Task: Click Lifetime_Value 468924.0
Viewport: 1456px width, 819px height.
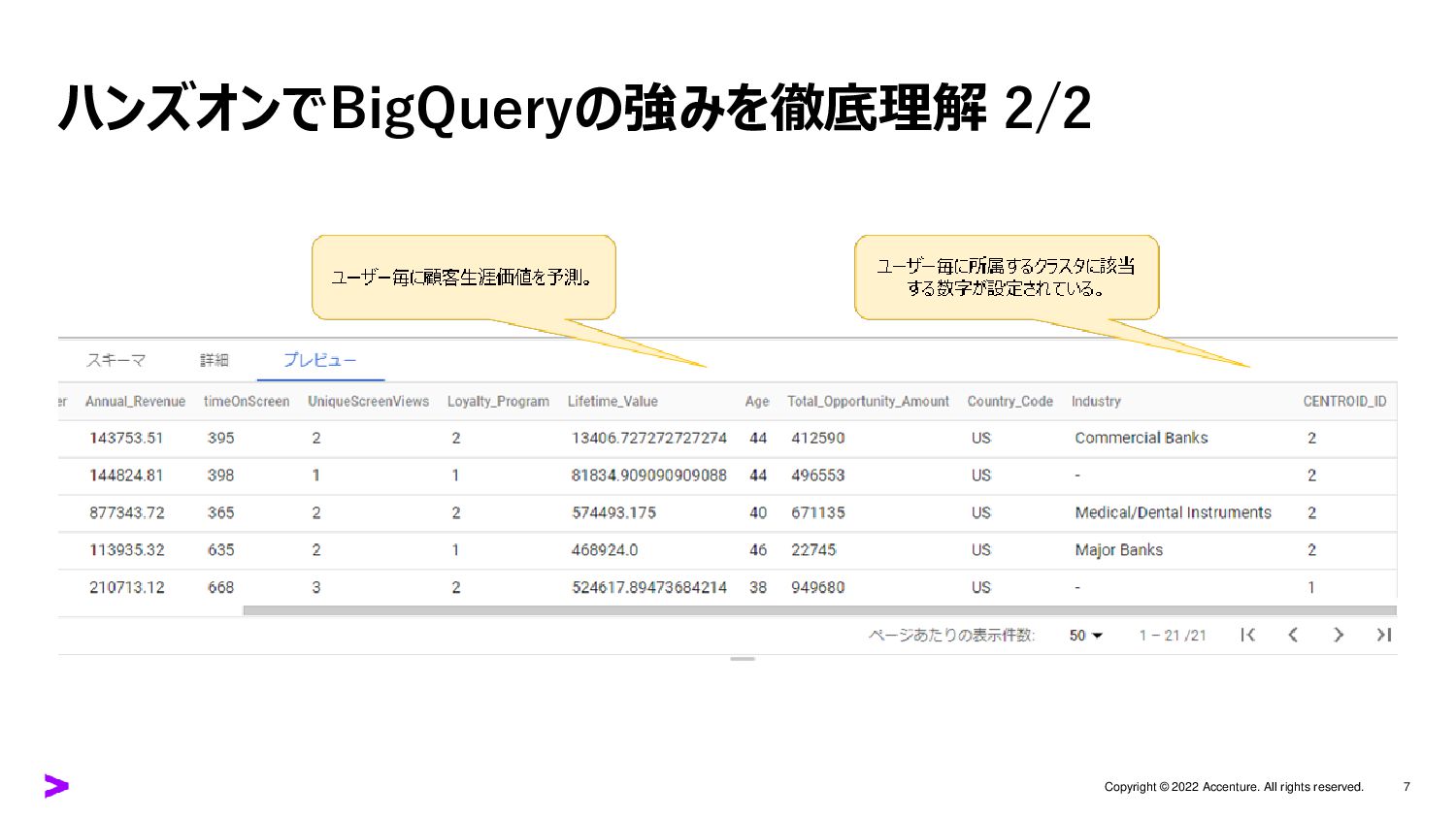Action: tap(605, 550)
